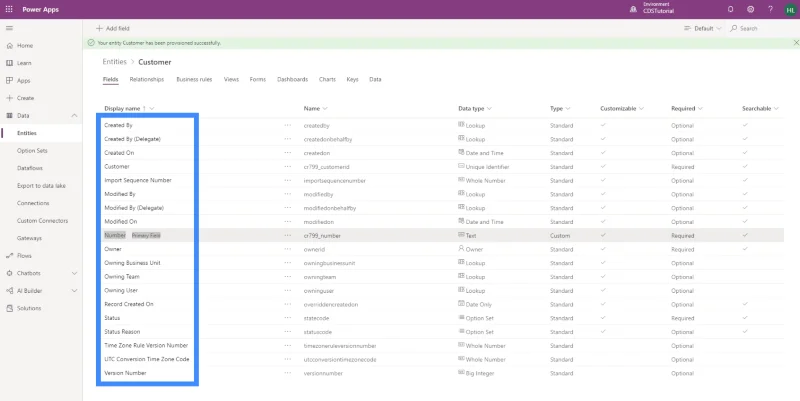Screen dimensions: 800x401
Task: Open Gateways in sidebar
Action: (29, 238)
